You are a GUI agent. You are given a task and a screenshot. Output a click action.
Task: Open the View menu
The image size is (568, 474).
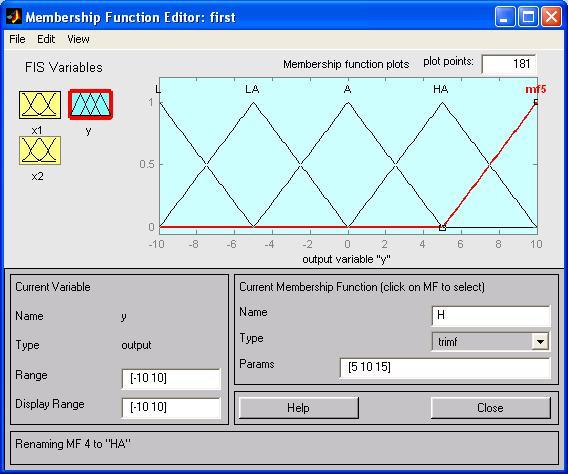tap(78, 39)
